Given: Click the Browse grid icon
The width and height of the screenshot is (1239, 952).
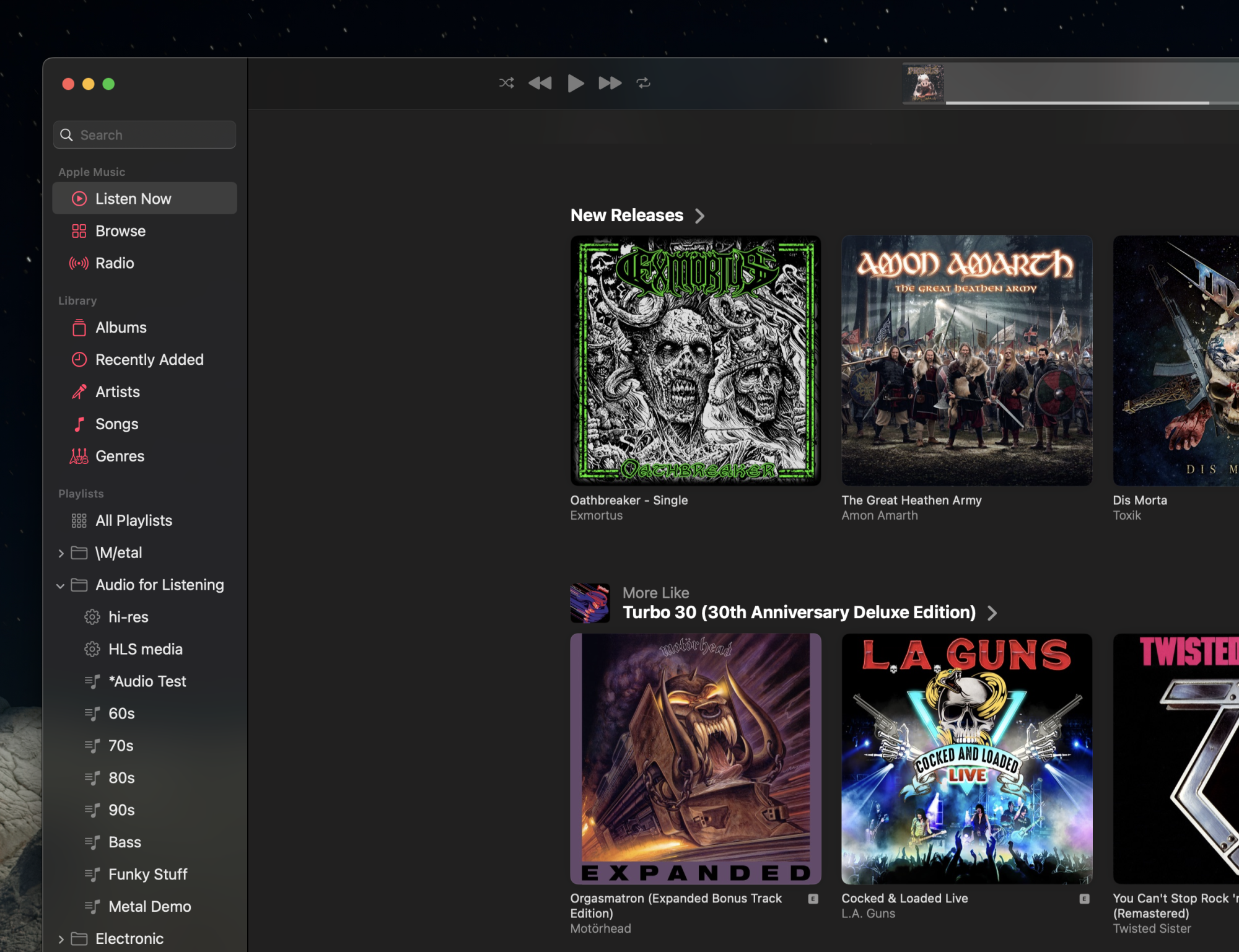Looking at the screenshot, I should pyautogui.click(x=79, y=231).
